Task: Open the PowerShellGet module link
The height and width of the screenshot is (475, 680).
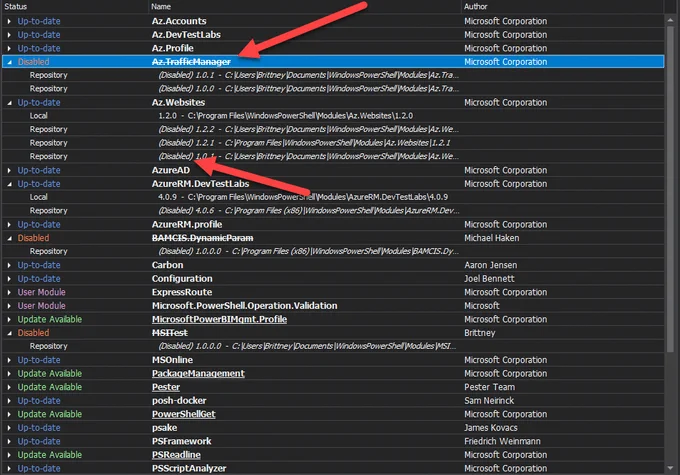Action: click(x=183, y=414)
